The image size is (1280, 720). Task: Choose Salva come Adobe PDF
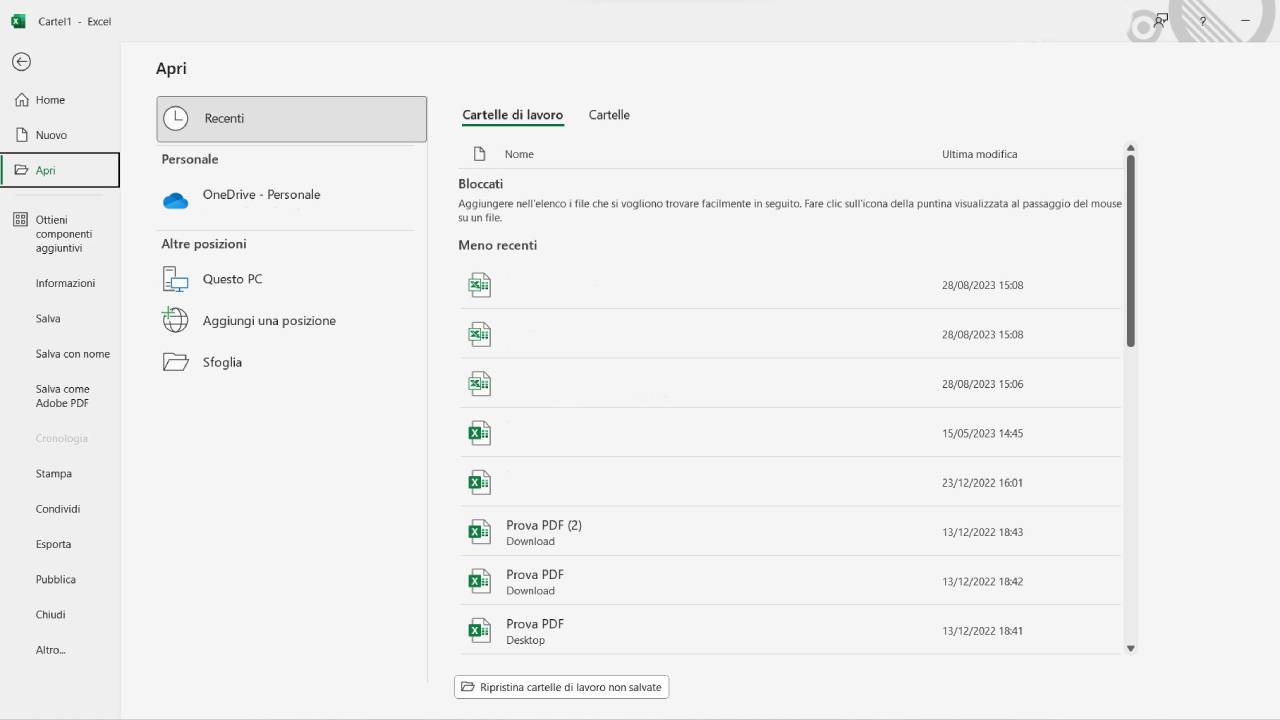64,396
